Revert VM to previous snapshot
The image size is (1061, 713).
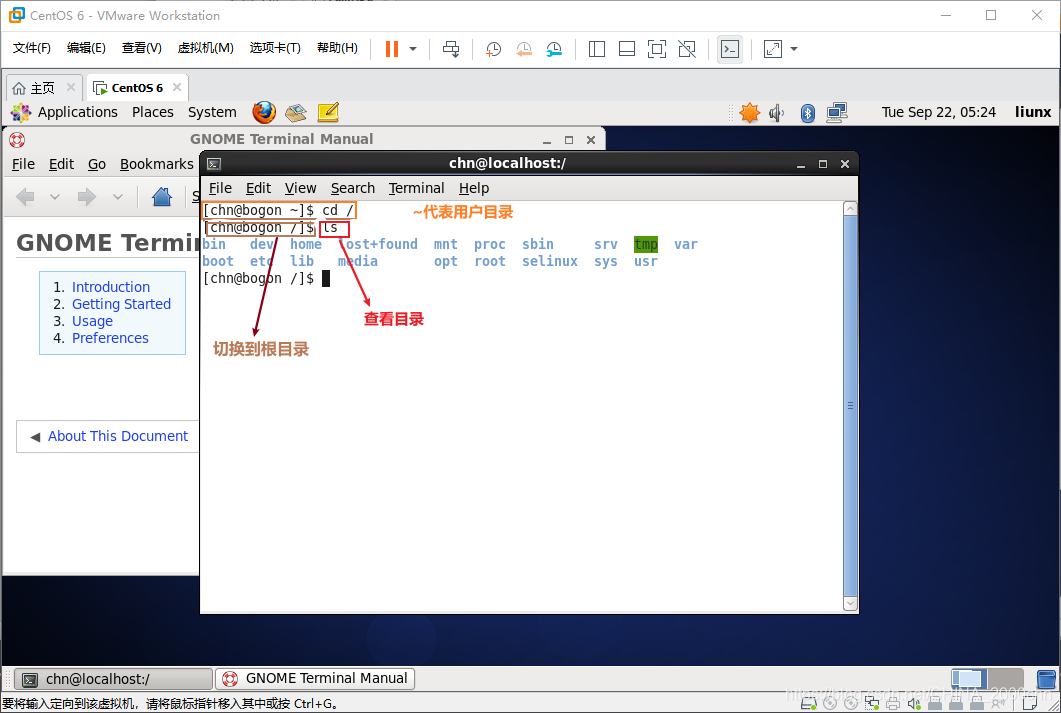coord(524,49)
